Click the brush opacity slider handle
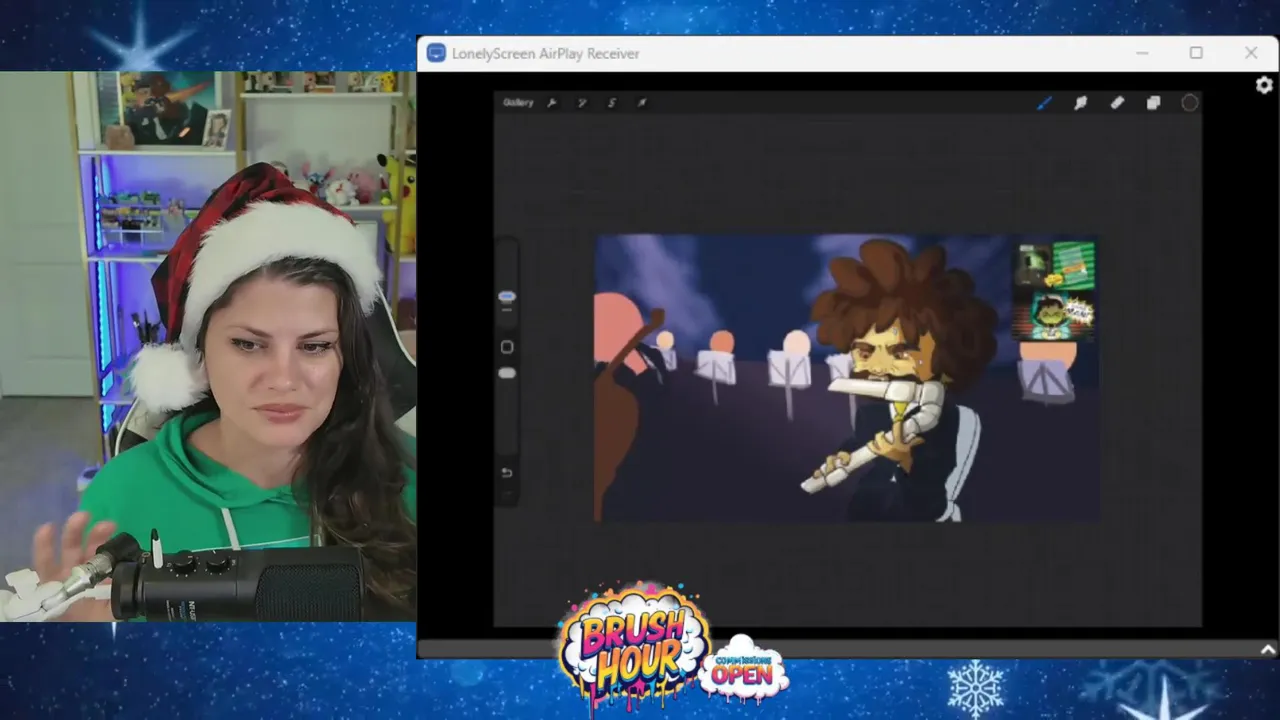Screen dimensions: 1280x720 tap(507, 373)
